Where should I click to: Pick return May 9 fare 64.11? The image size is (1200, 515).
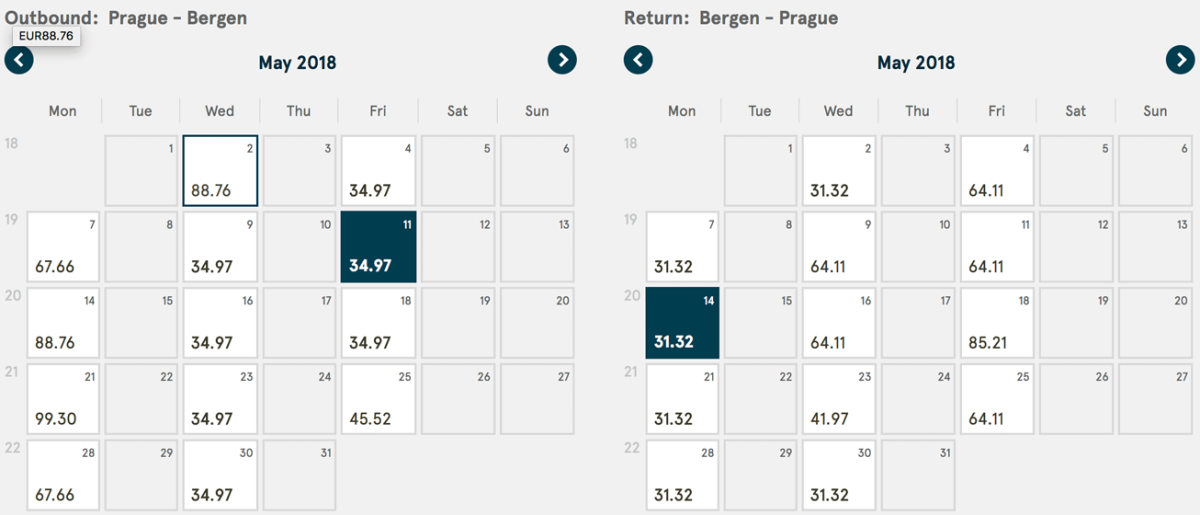point(839,246)
